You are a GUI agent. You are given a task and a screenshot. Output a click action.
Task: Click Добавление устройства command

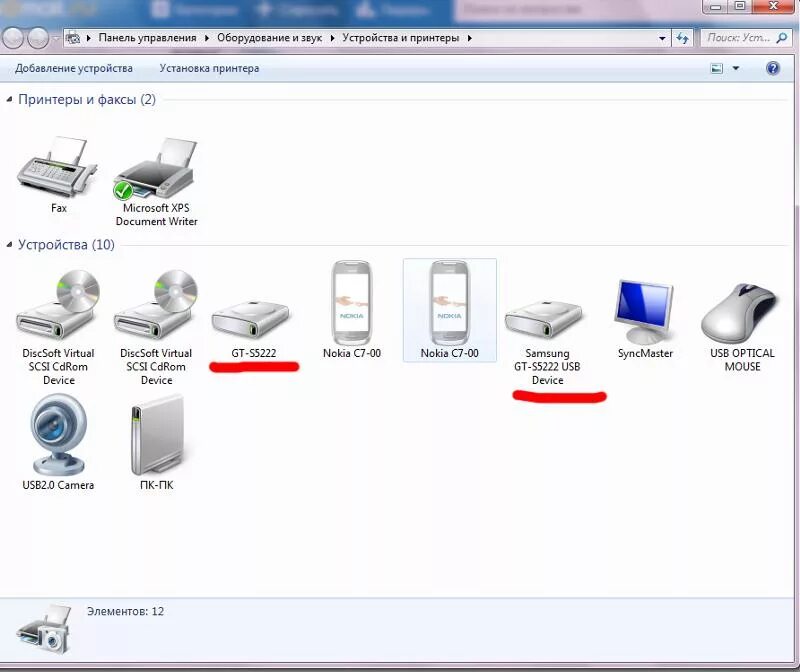(x=74, y=68)
